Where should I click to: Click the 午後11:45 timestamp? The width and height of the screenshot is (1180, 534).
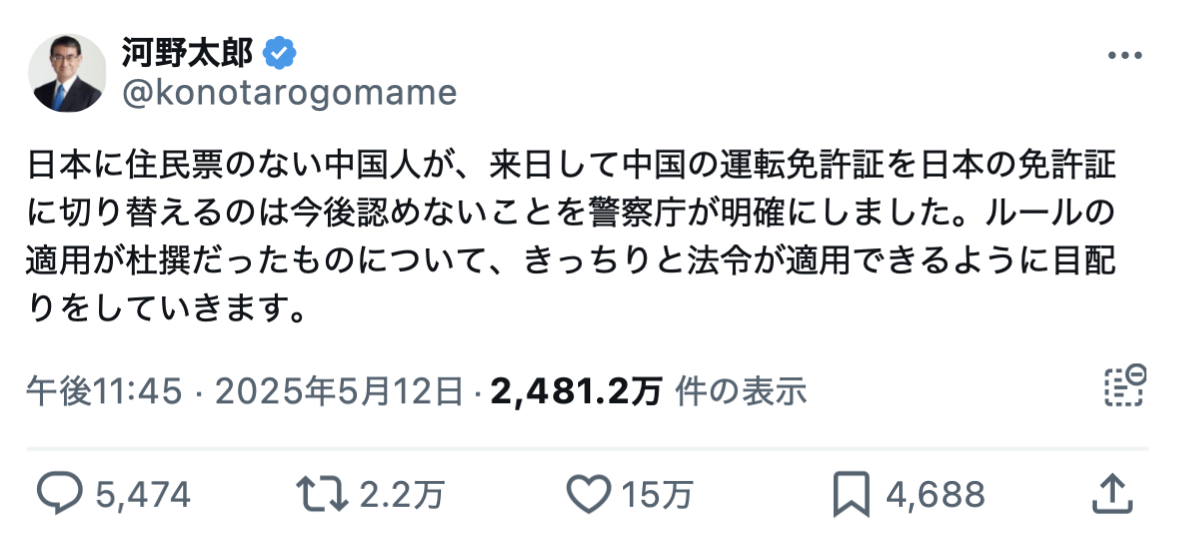pyautogui.click(x=105, y=392)
